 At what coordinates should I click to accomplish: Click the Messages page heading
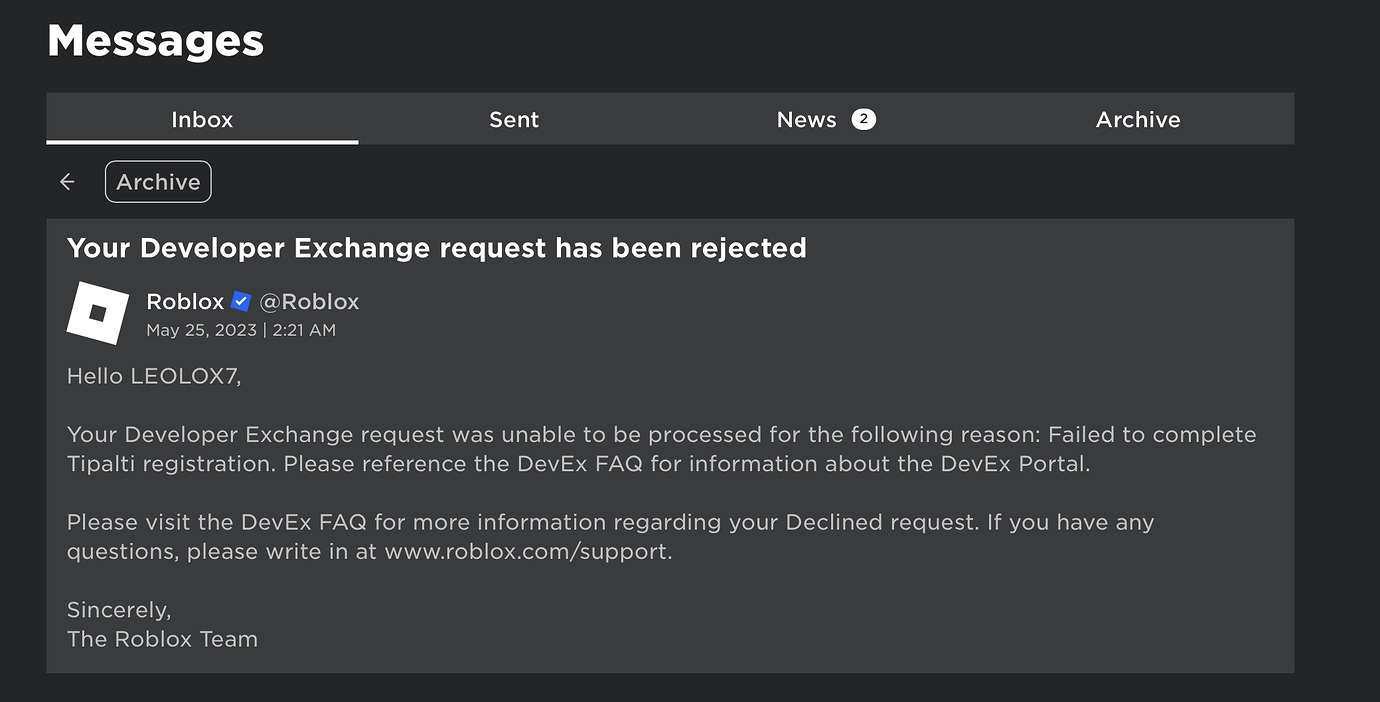click(154, 40)
